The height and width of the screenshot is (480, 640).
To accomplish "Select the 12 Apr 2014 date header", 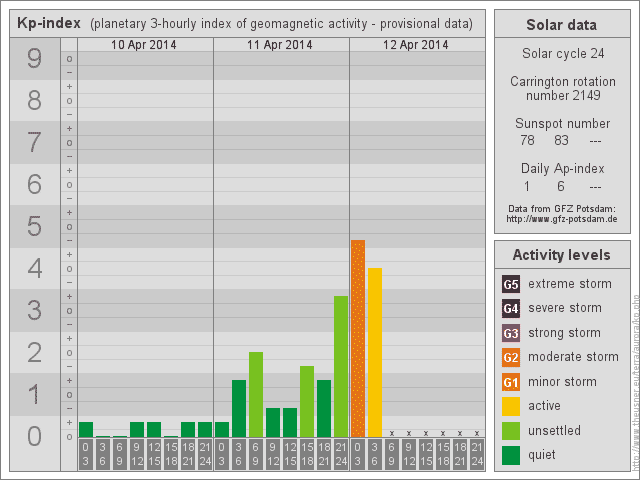I will 417,45.
